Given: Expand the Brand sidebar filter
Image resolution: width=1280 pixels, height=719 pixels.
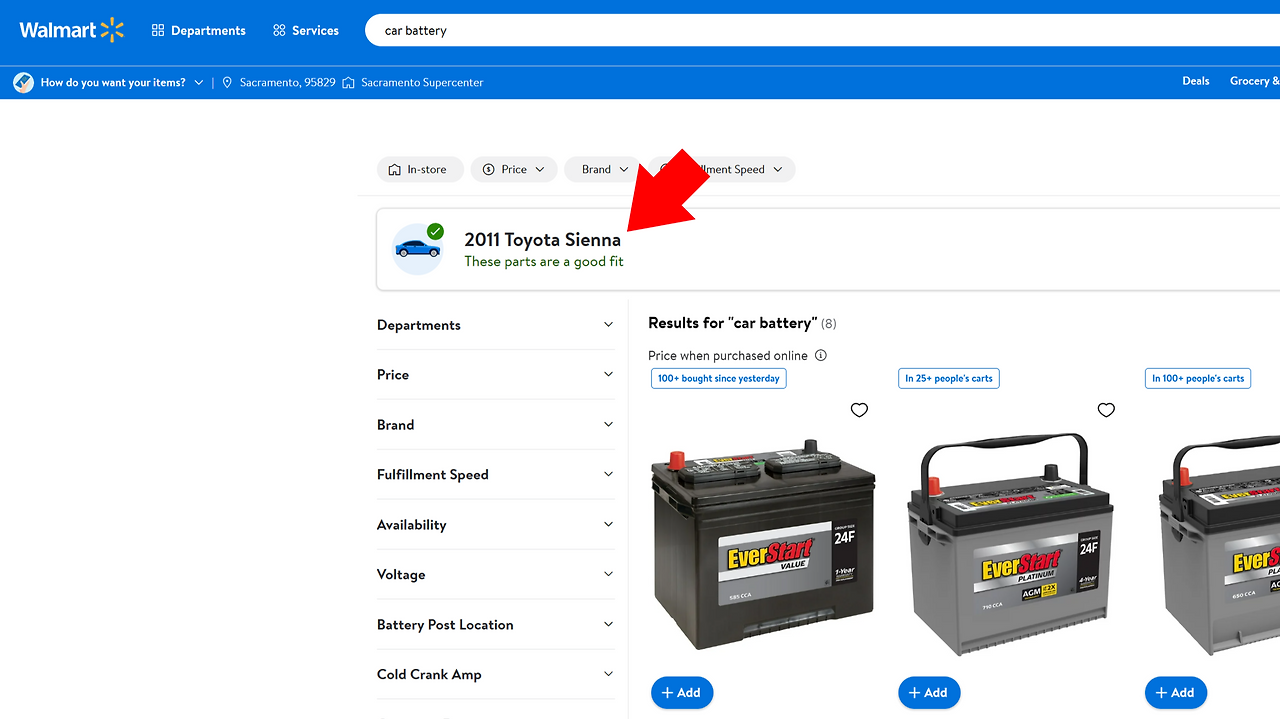Looking at the screenshot, I should pyautogui.click(x=495, y=425).
